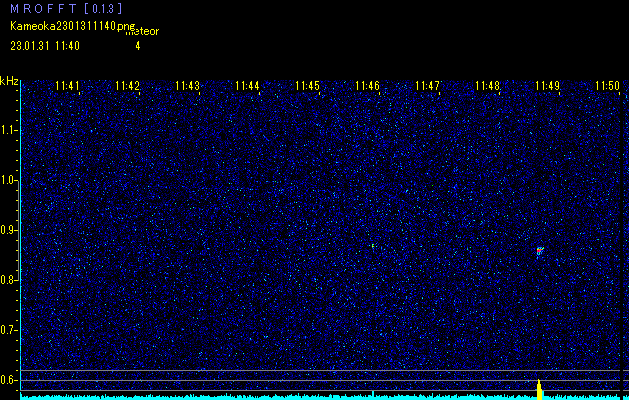The height and width of the screenshot is (400, 629).
Task: Click the 11:50 time axis label
Action: (x=607, y=86)
